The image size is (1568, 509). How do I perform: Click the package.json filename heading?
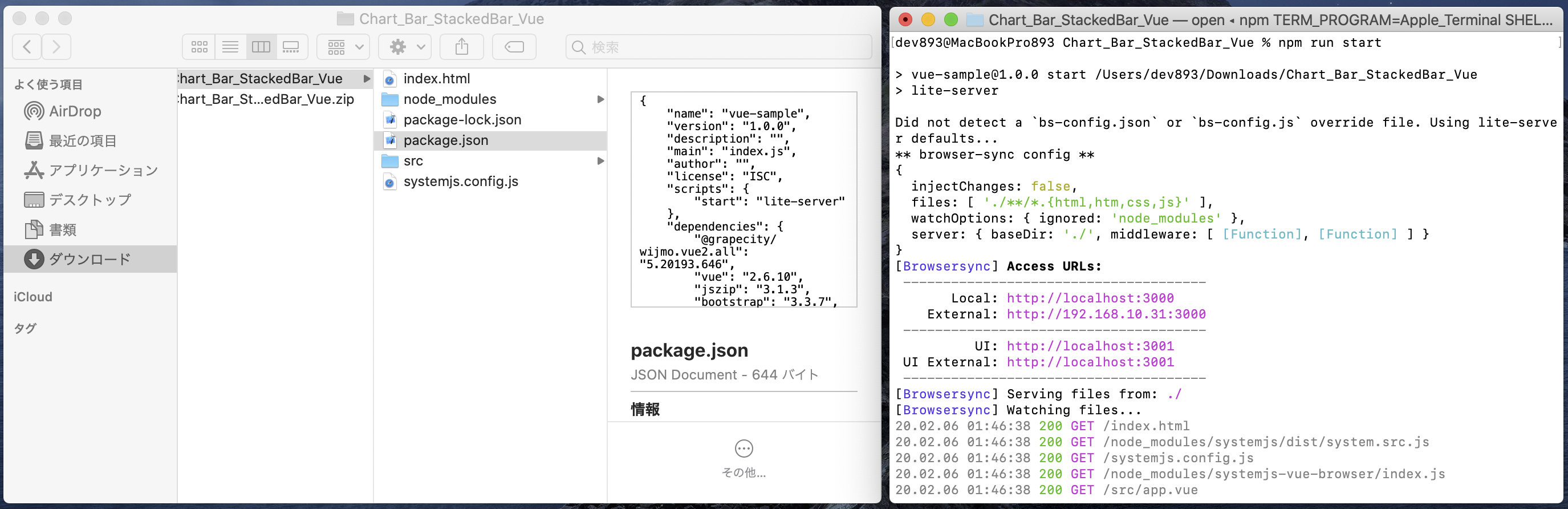689,350
